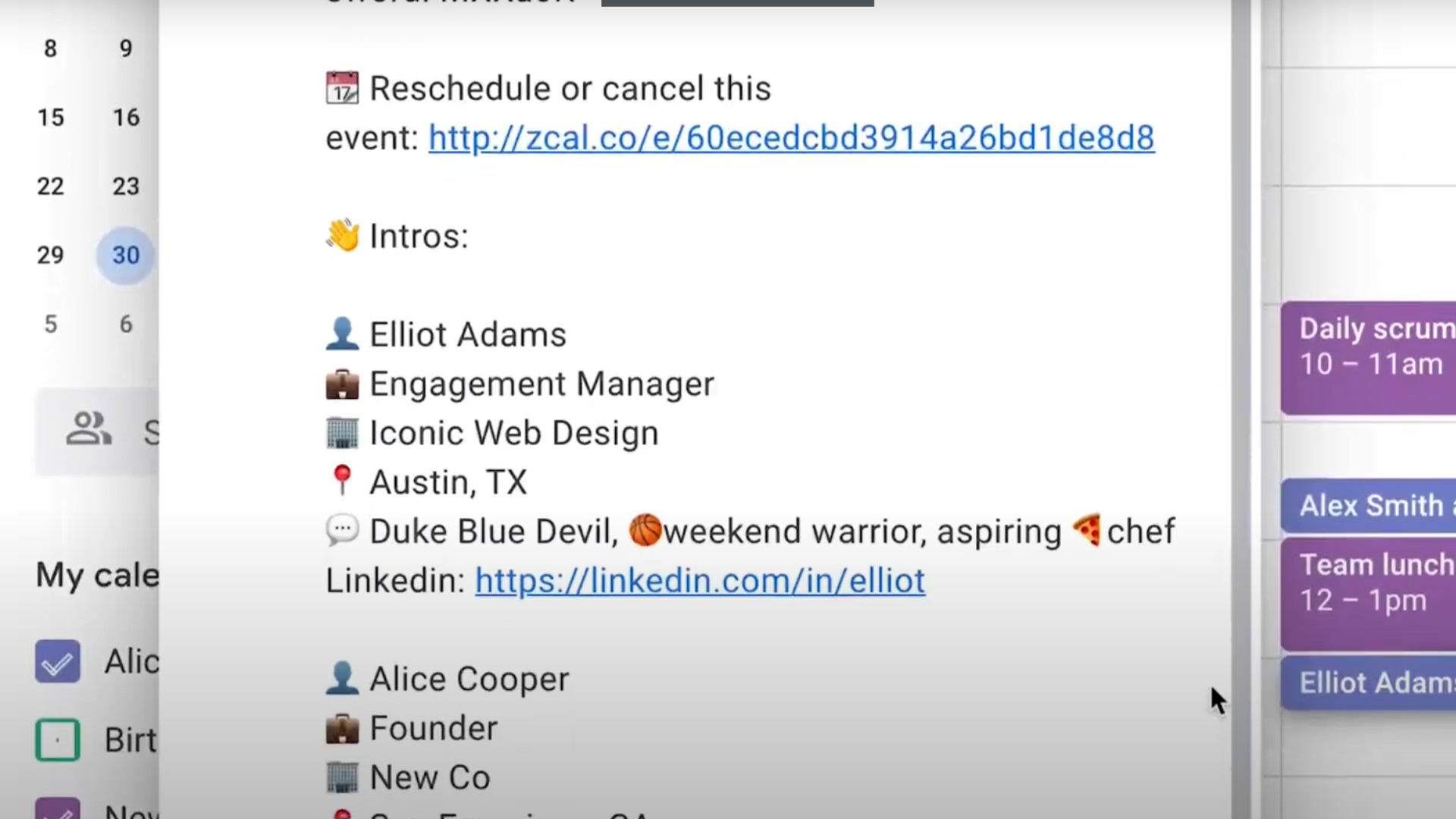This screenshot has height=819, width=1456.
Task: Click the calendar reschedule icon
Action: 341,87
